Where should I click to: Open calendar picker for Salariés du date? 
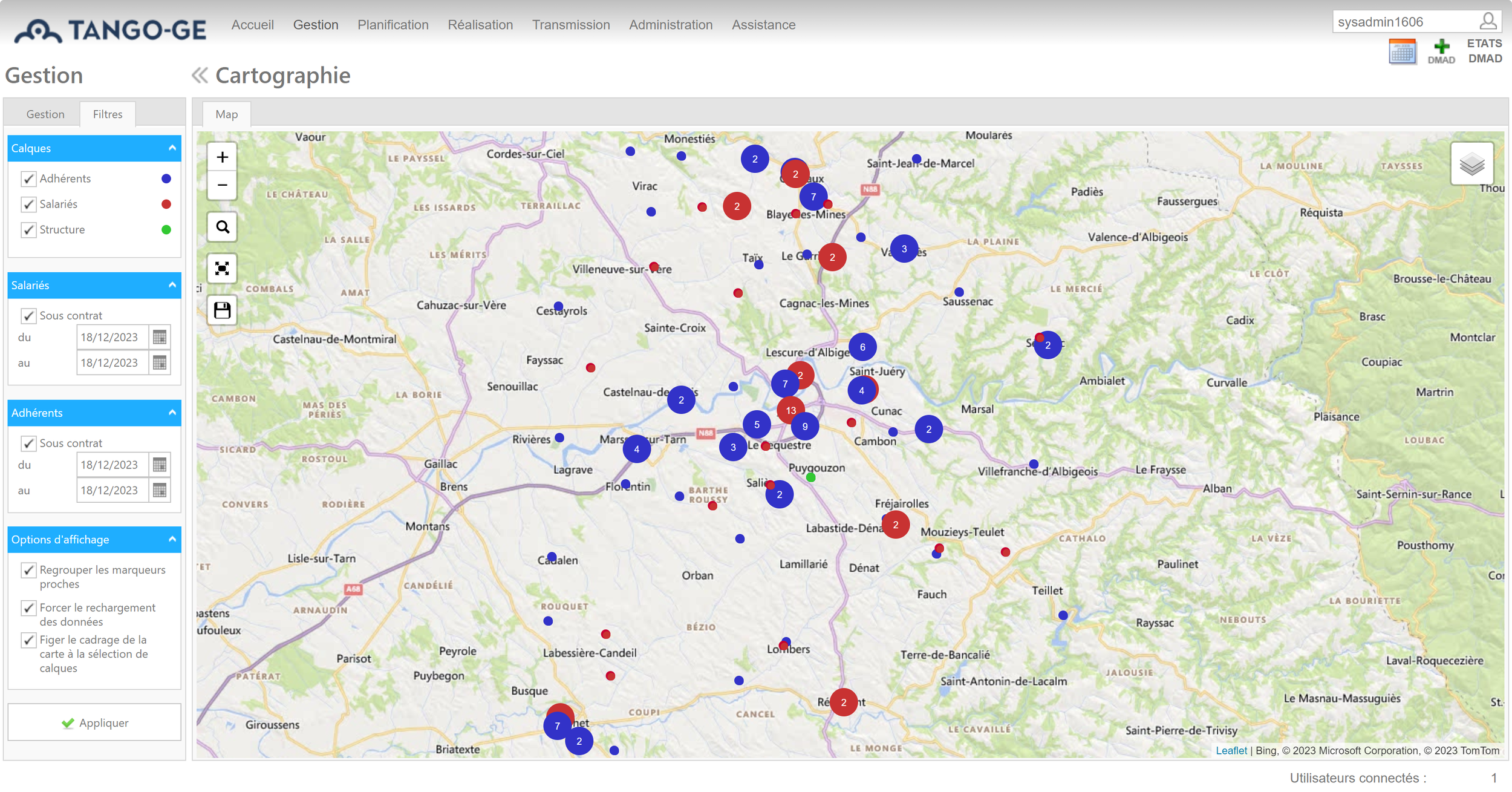(x=160, y=337)
